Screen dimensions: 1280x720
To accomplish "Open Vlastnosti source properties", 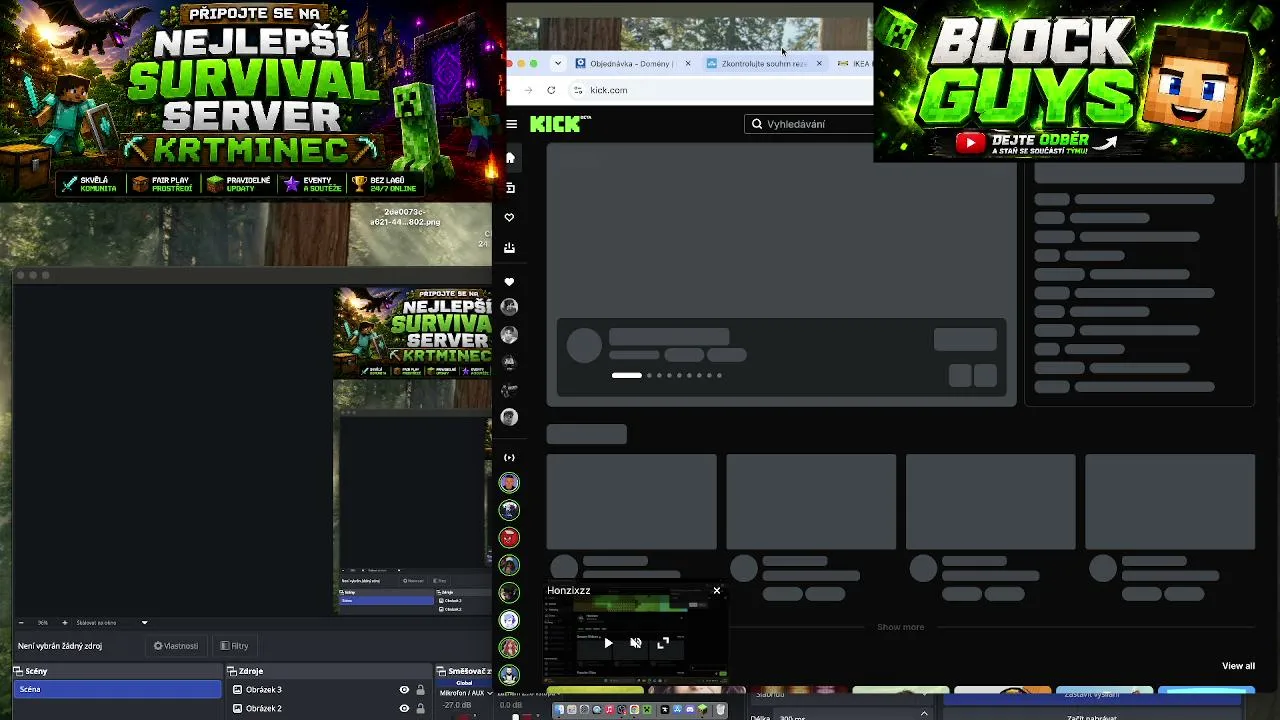I will (x=176, y=646).
